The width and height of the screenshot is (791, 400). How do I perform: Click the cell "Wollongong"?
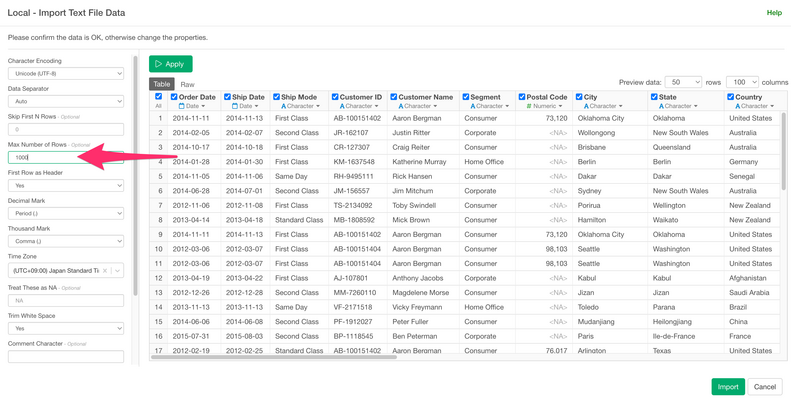tap(596, 133)
